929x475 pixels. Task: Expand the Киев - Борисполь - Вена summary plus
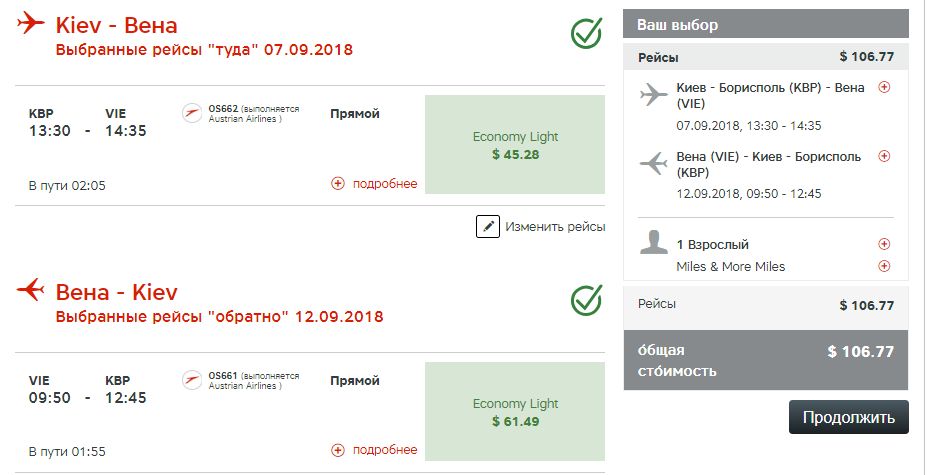click(883, 88)
